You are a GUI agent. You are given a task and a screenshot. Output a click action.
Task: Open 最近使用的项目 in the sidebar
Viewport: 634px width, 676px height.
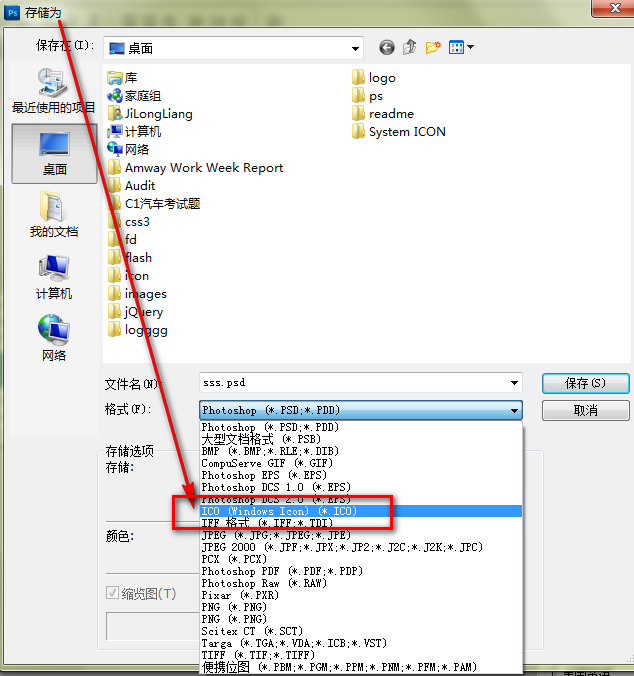pos(53,91)
